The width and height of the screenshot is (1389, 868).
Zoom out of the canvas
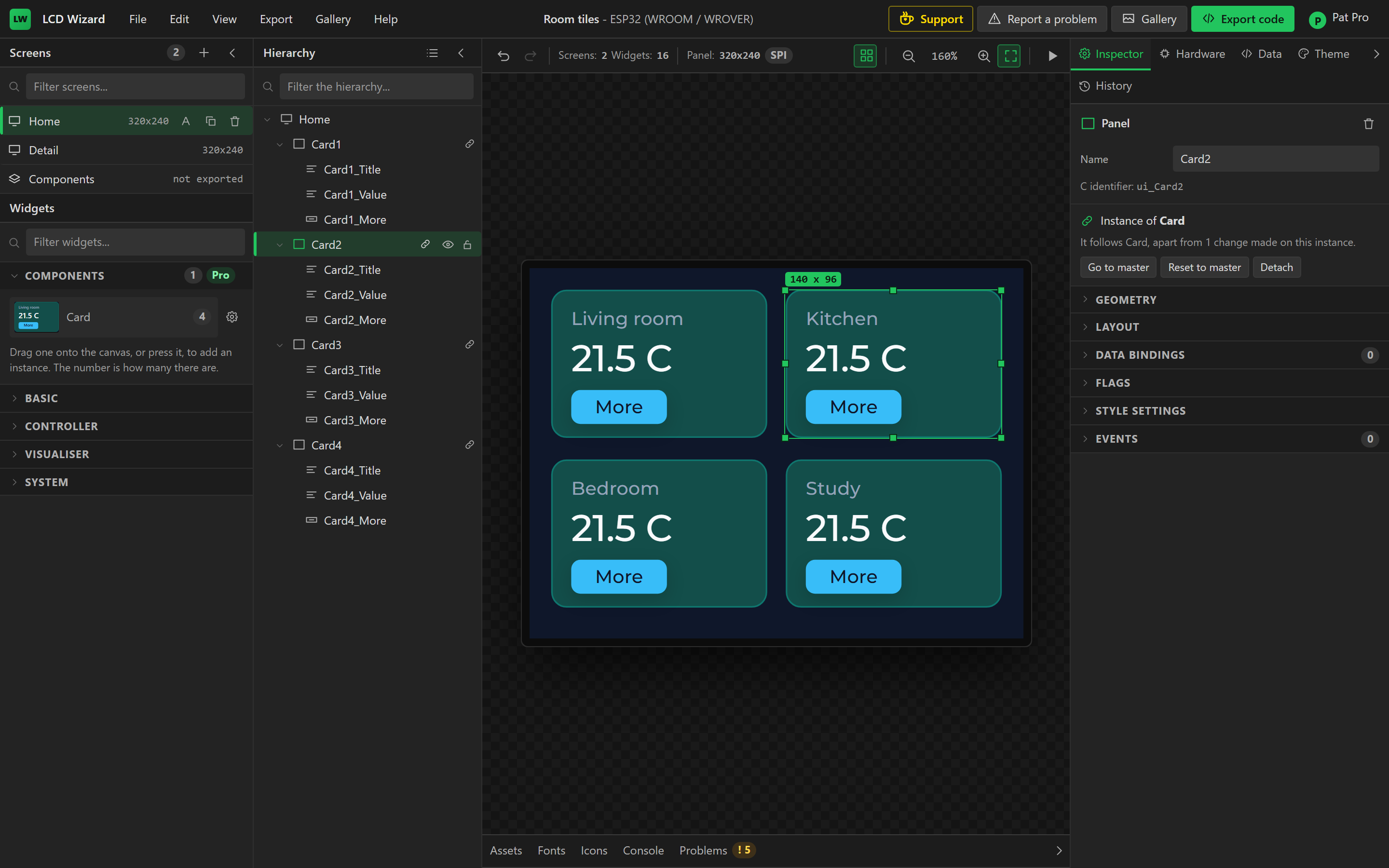click(x=908, y=55)
